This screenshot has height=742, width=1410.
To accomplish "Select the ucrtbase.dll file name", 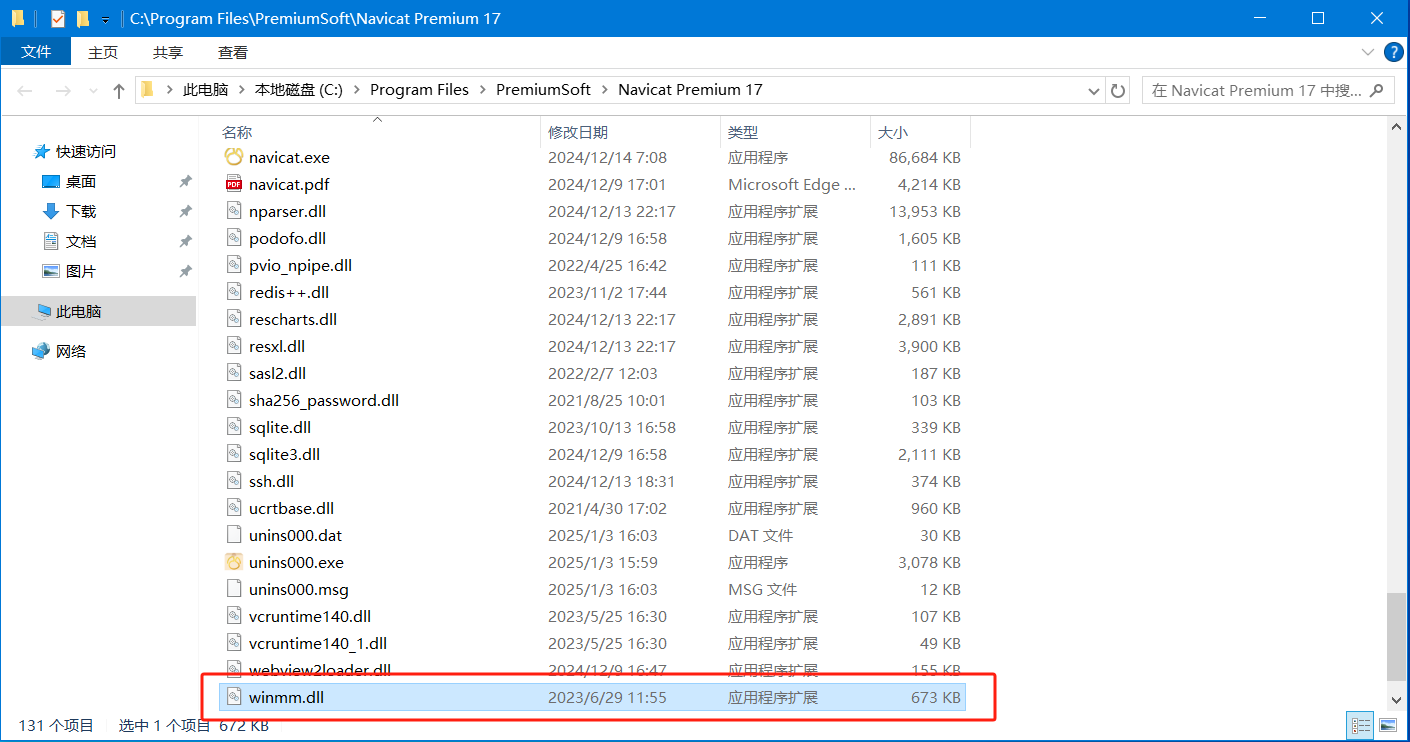I will pyautogui.click(x=291, y=508).
